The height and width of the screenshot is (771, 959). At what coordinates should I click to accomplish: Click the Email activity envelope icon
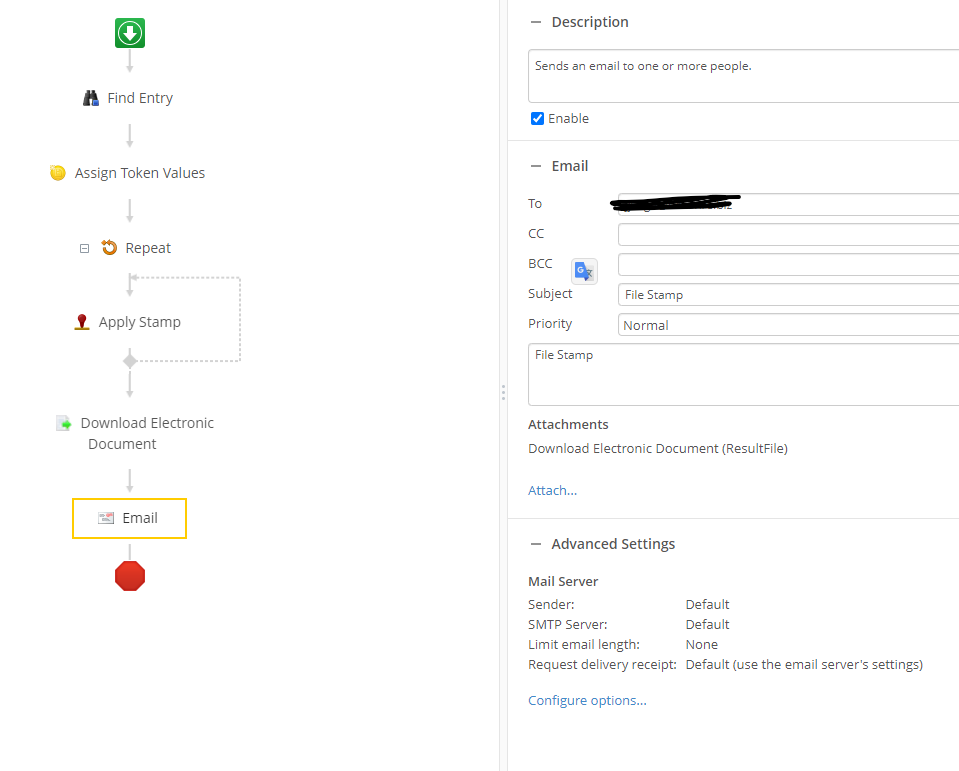point(106,518)
